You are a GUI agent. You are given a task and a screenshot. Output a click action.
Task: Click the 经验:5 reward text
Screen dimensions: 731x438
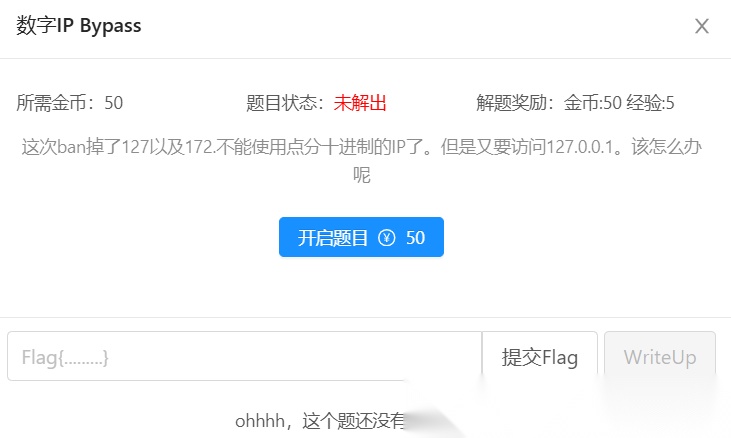[x=650, y=103]
